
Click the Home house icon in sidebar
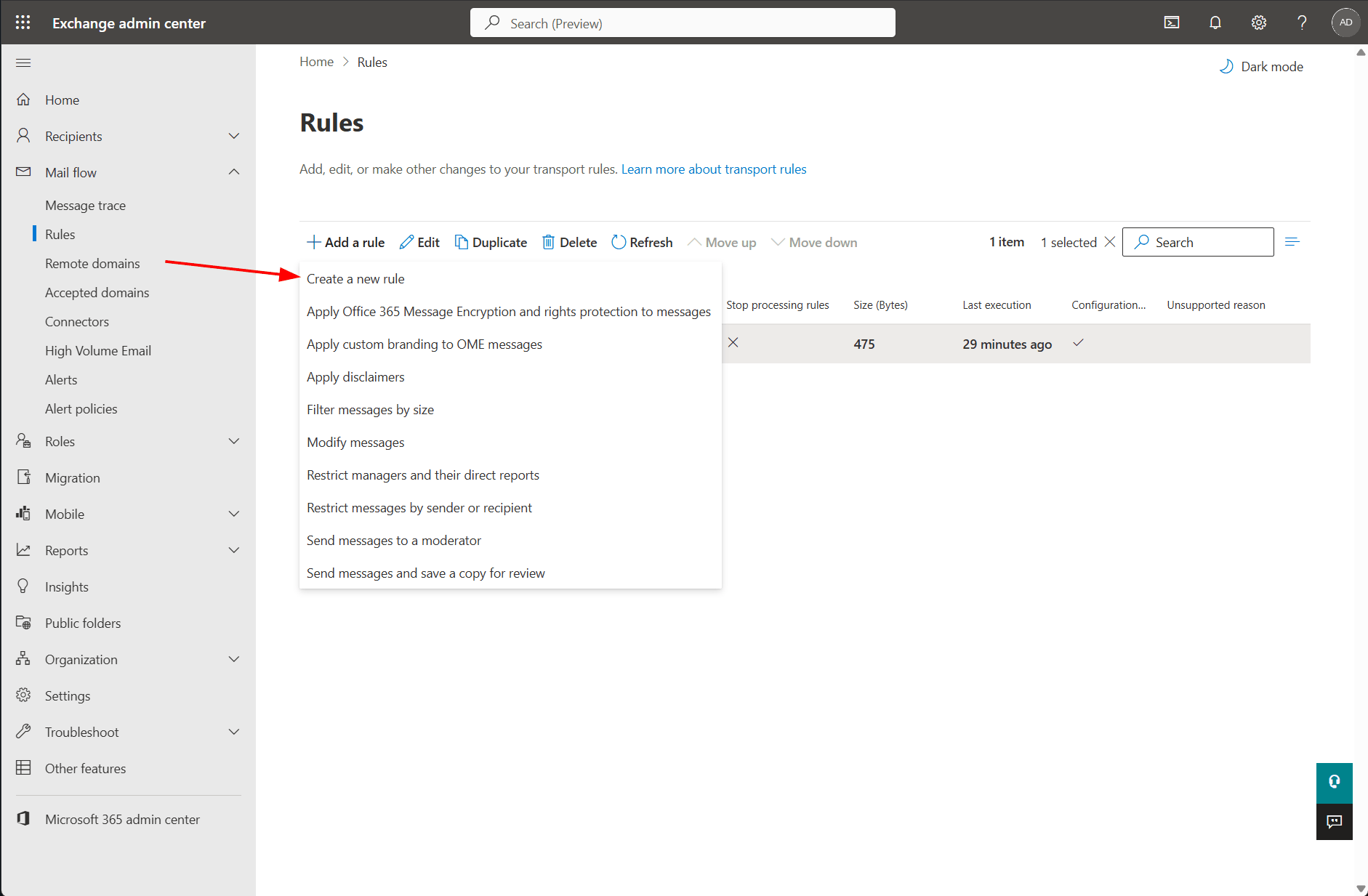[x=23, y=100]
